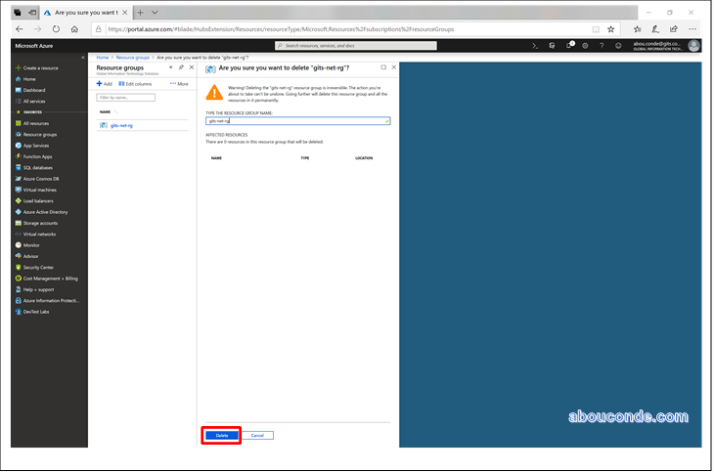The height and width of the screenshot is (472, 714).
Task: Click the resource group name textbox
Action: [x=295, y=121]
